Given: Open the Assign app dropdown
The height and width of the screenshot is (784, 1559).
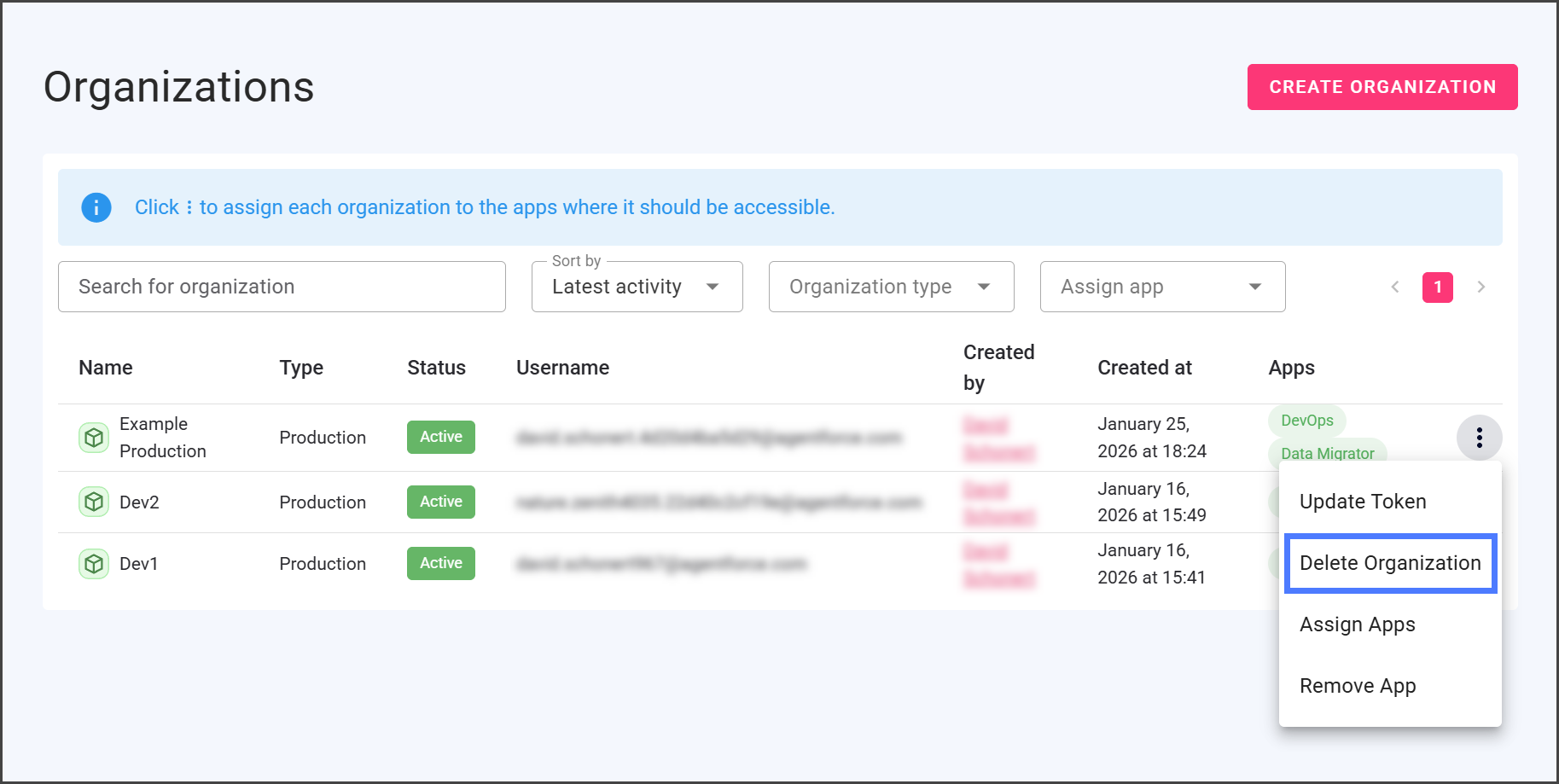Looking at the screenshot, I should coord(1161,287).
